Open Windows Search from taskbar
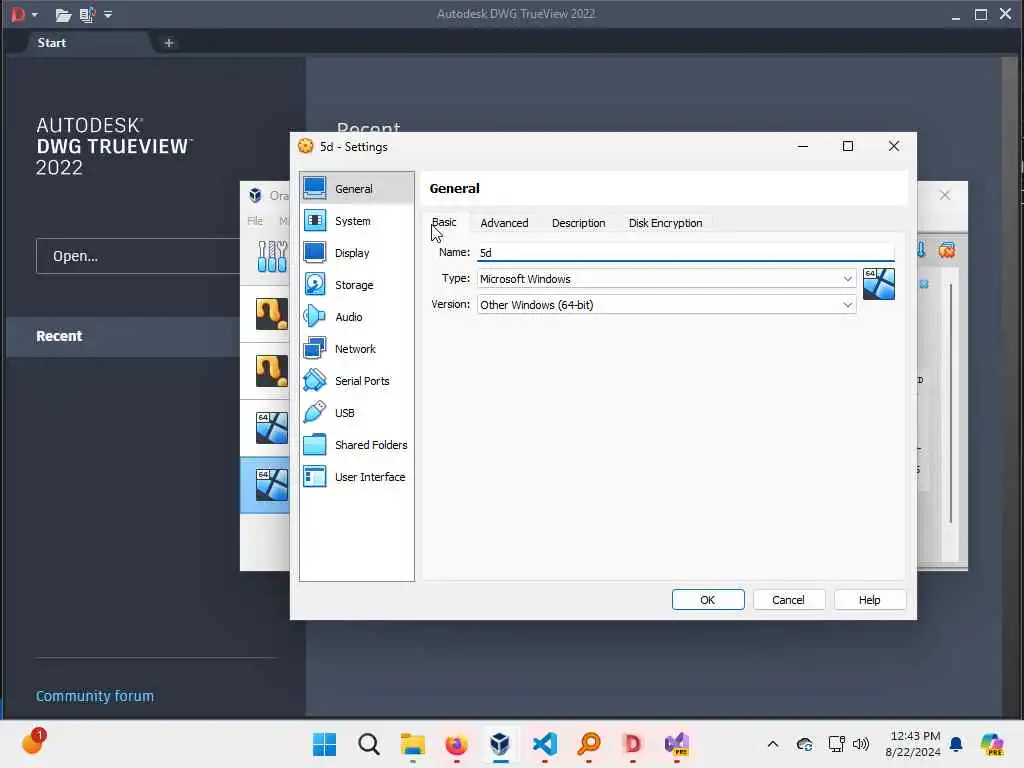 (368, 744)
